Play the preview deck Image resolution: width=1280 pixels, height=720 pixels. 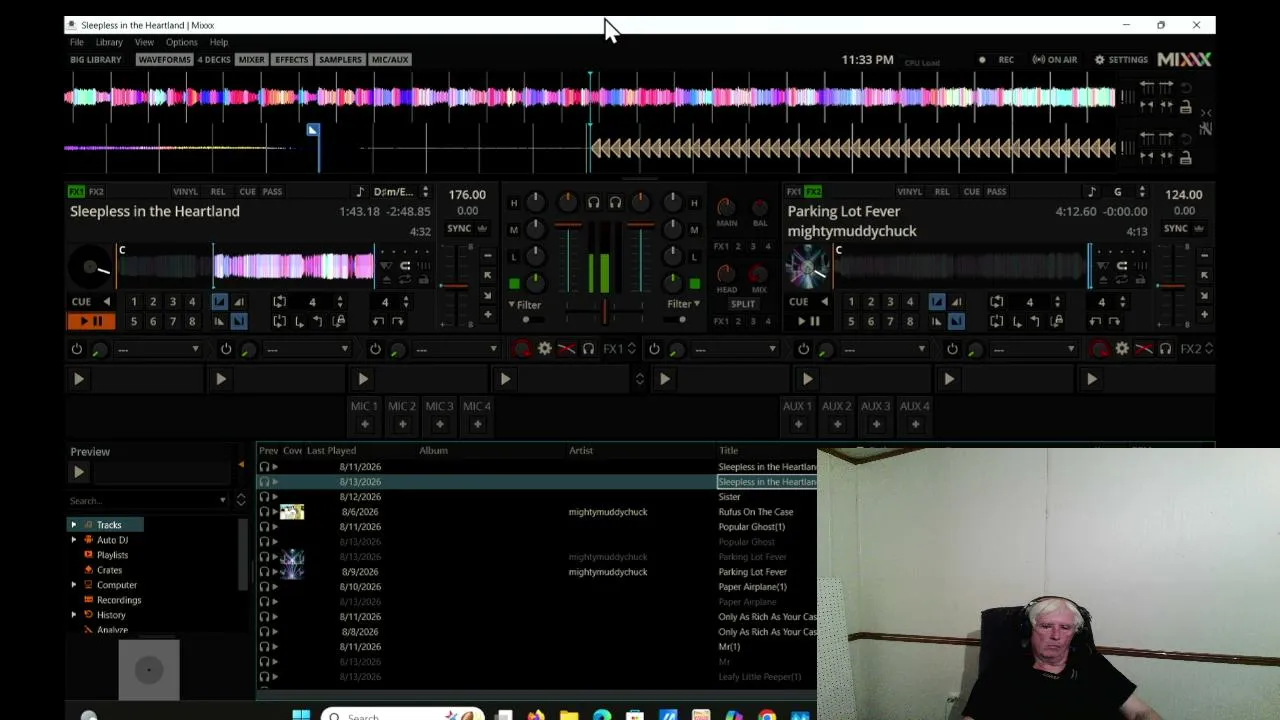79,472
